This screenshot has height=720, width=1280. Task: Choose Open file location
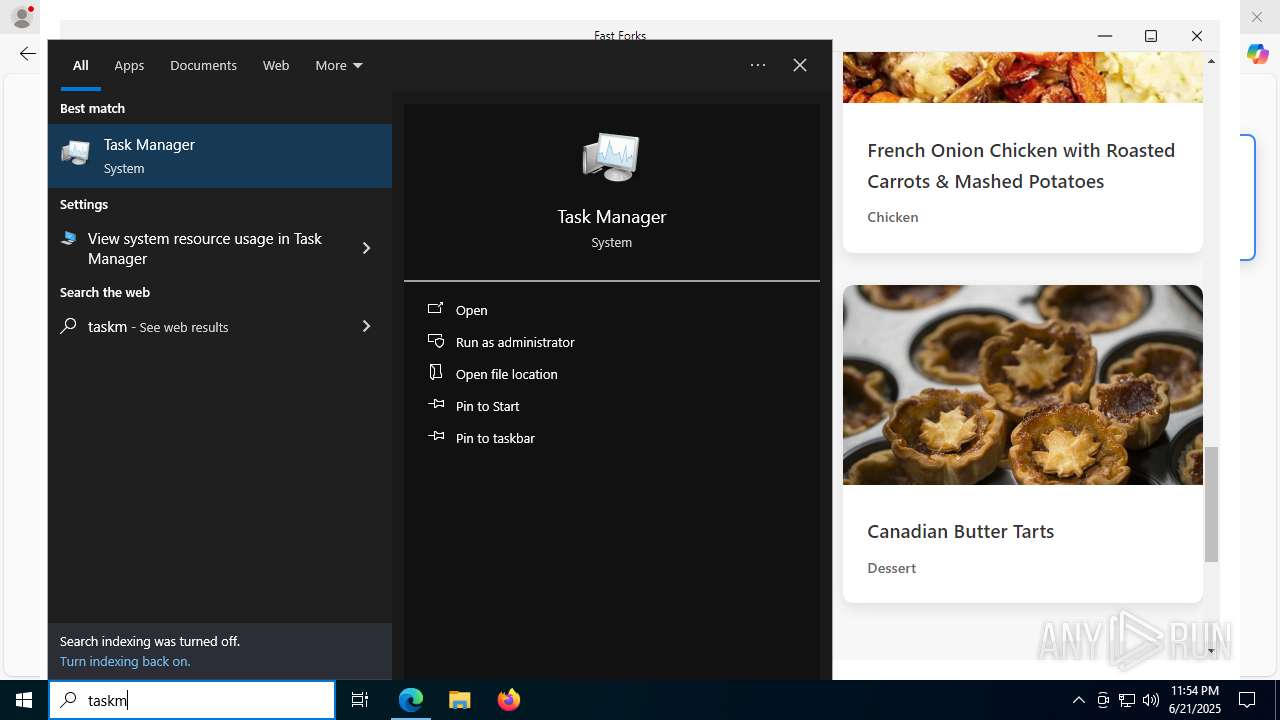point(507,374)
